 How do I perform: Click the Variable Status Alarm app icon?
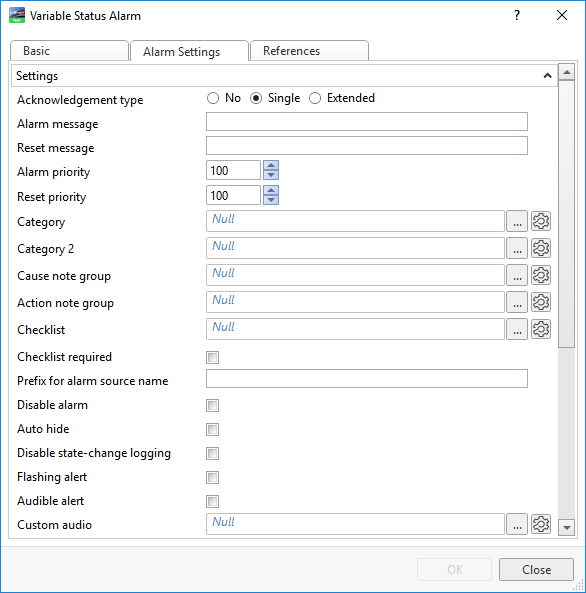[17, 16]
